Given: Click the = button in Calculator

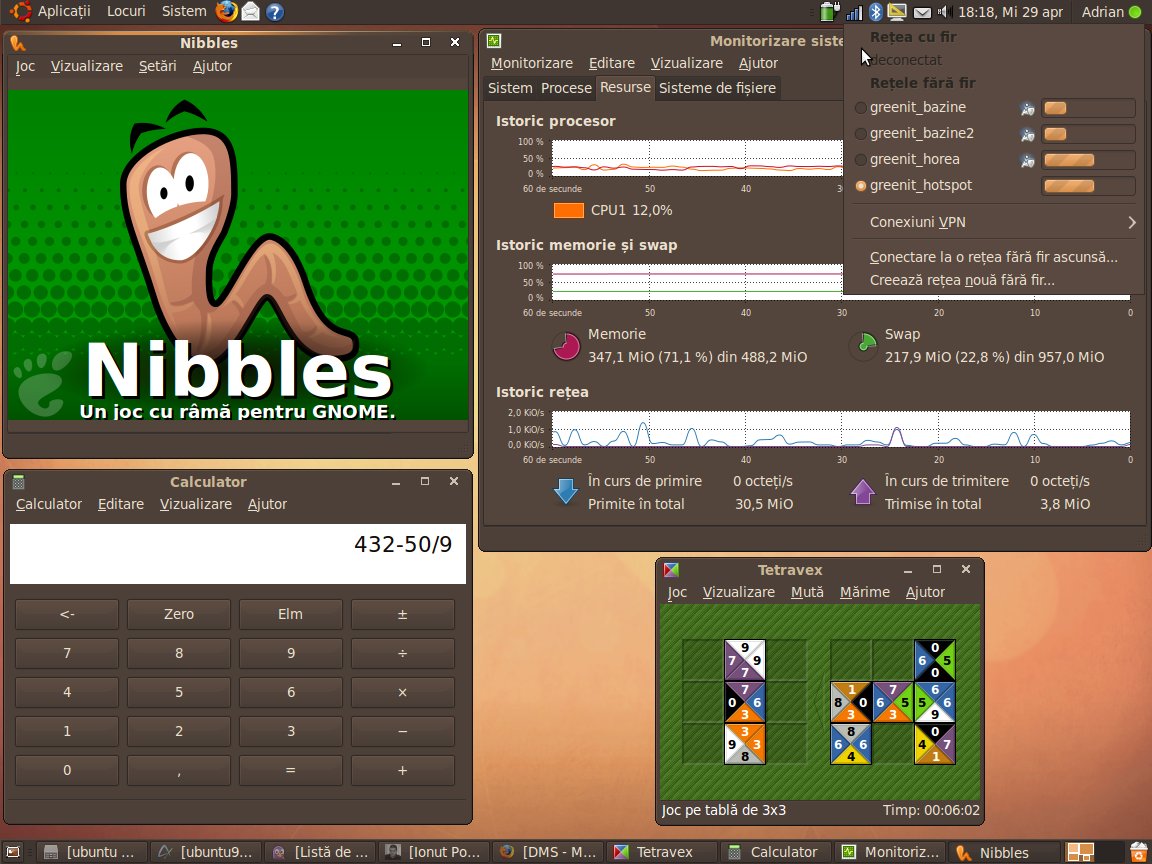Looking at the screenshot, I should coord(290,770).
